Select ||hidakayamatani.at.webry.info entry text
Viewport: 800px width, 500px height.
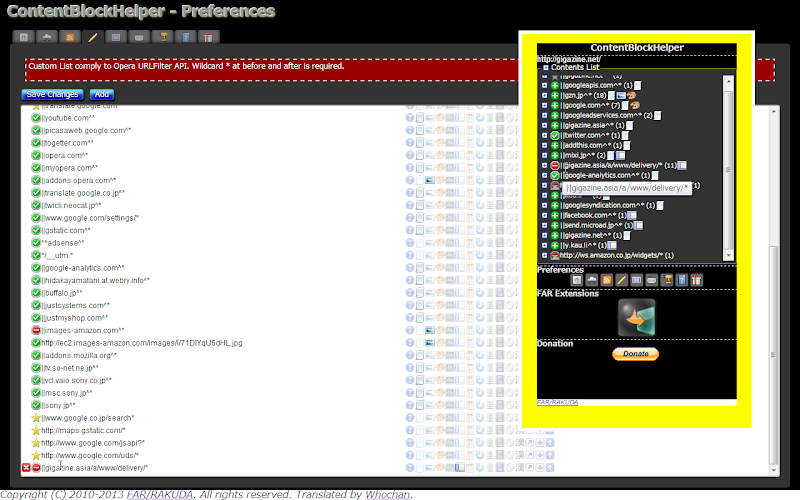pos(95,281)
